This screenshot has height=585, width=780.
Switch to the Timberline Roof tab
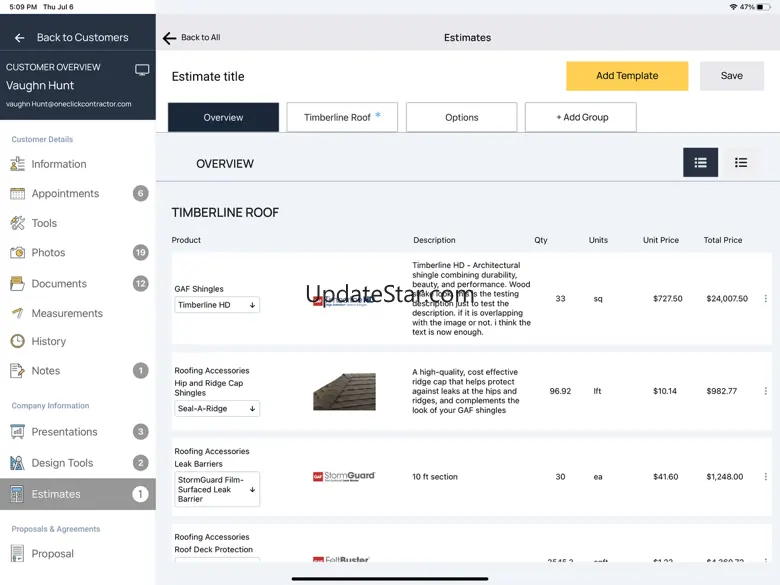tap(342, 117)
